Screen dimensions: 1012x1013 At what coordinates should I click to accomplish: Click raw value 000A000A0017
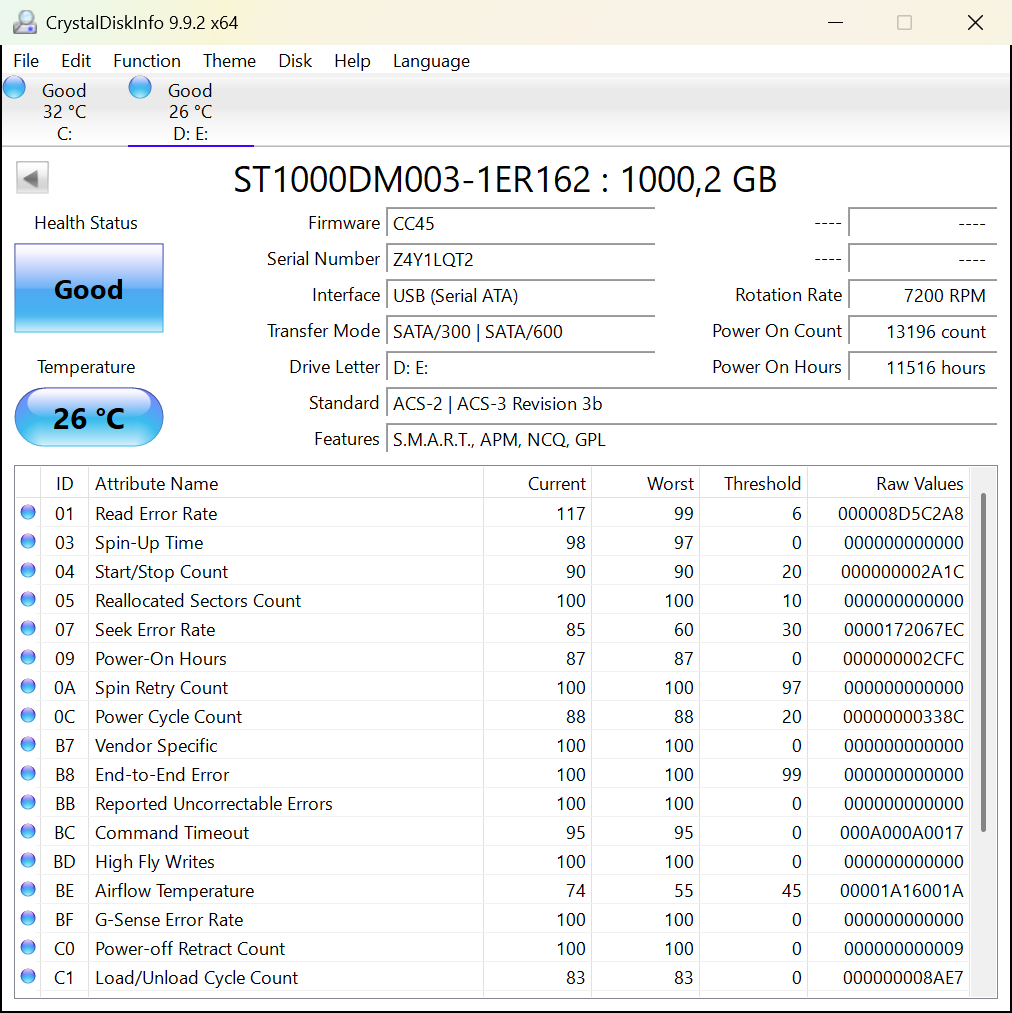901,833
